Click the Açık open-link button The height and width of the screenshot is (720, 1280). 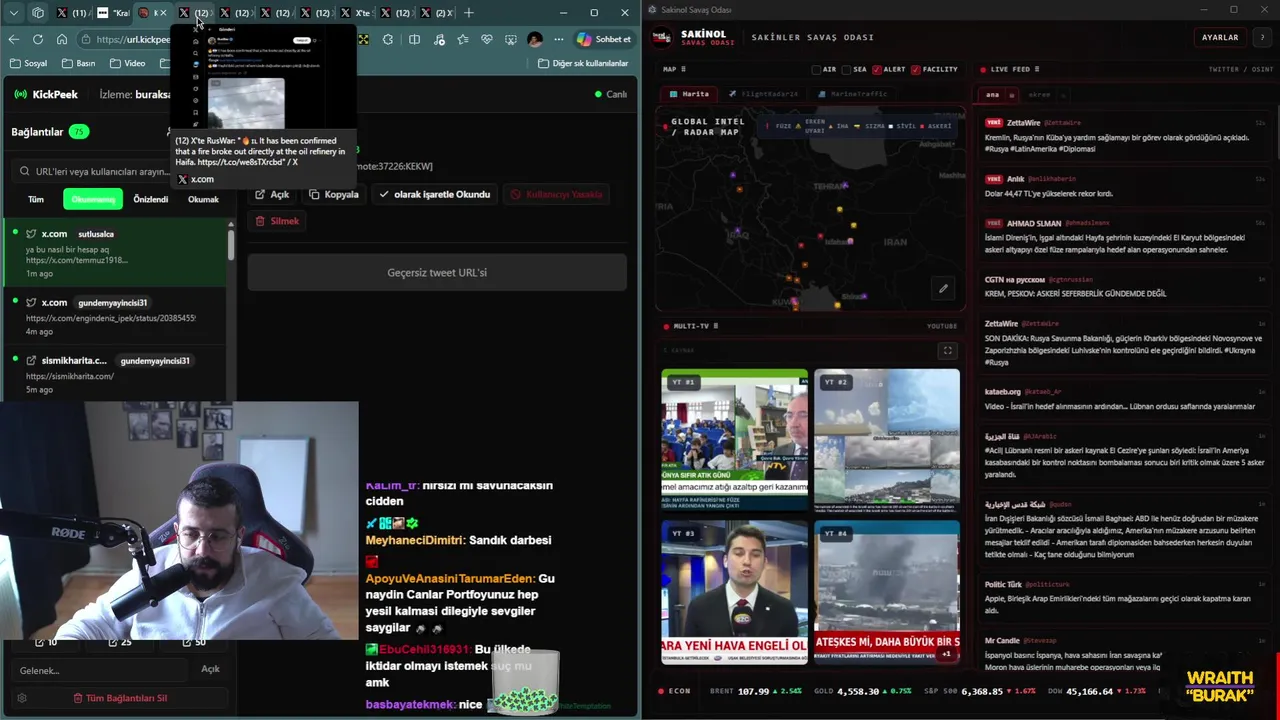click(272, 194)
